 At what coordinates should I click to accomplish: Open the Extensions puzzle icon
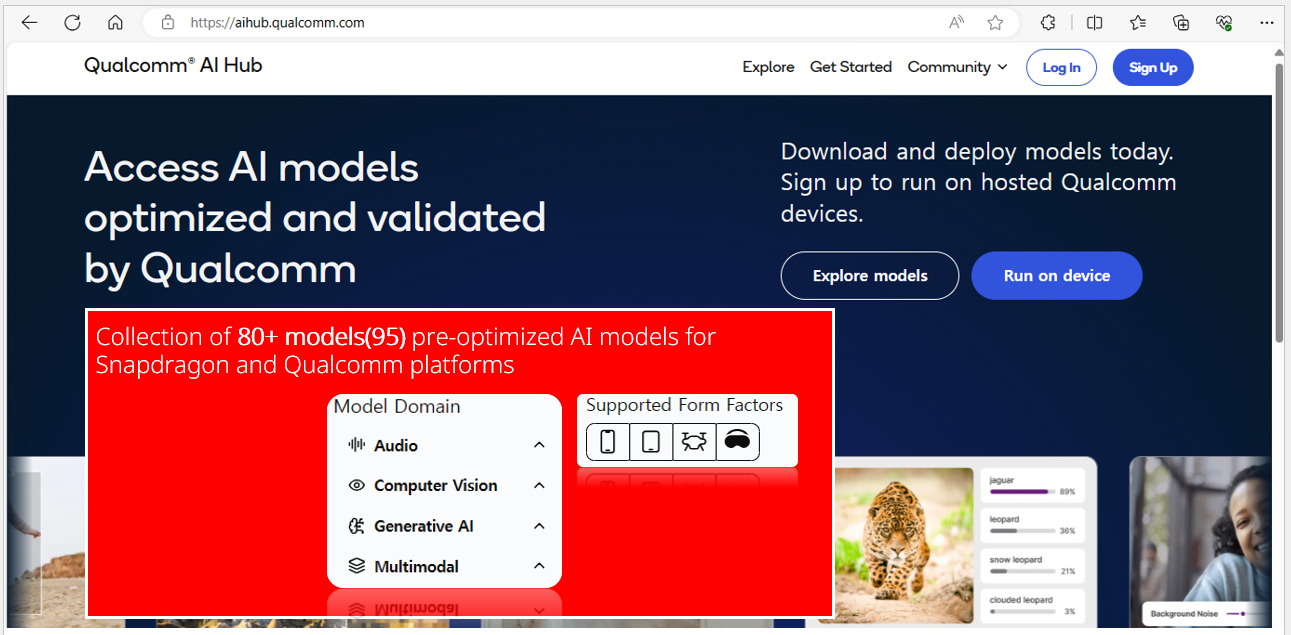click(1048, 22)
